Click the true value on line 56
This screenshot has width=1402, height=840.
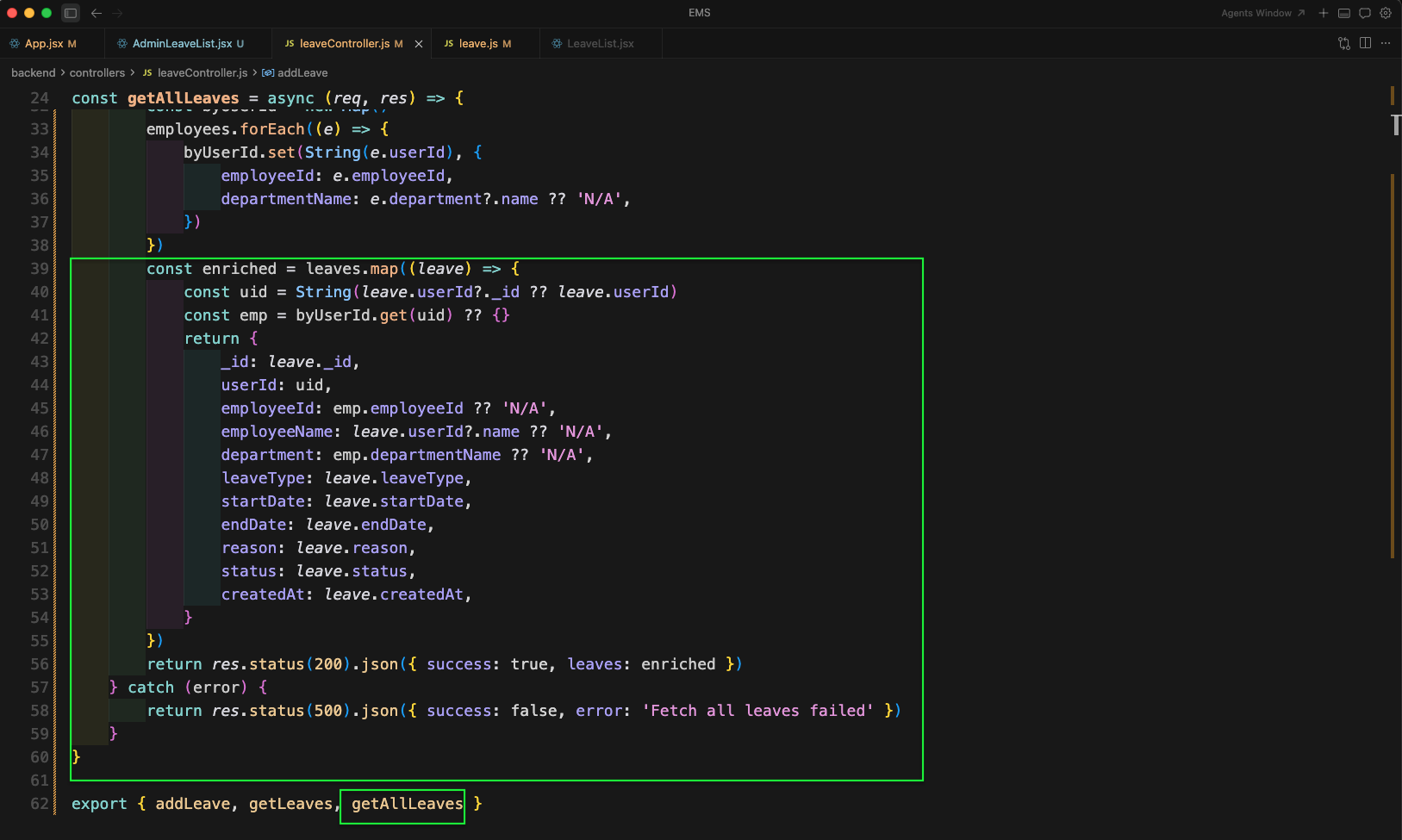point(529,664)
